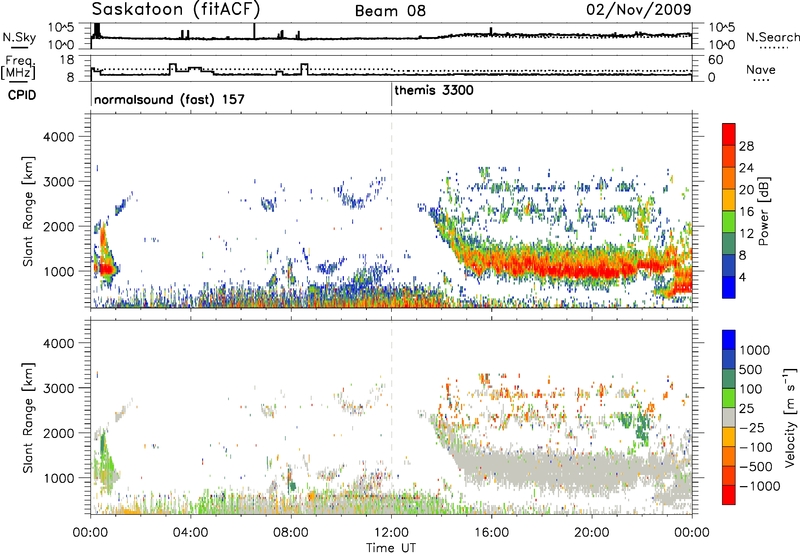Click the dashed 12:00 CPID divider in power panel
Screen dimensions: 800x554
click(392, 211)
